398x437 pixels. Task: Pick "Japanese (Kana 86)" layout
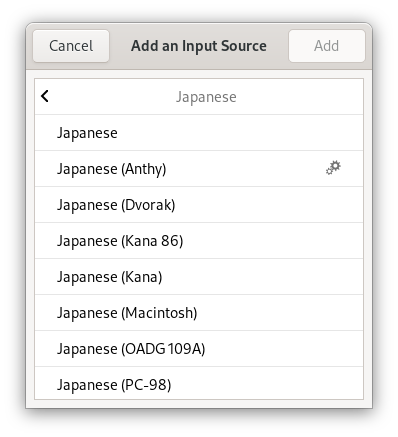coord(199,241)
